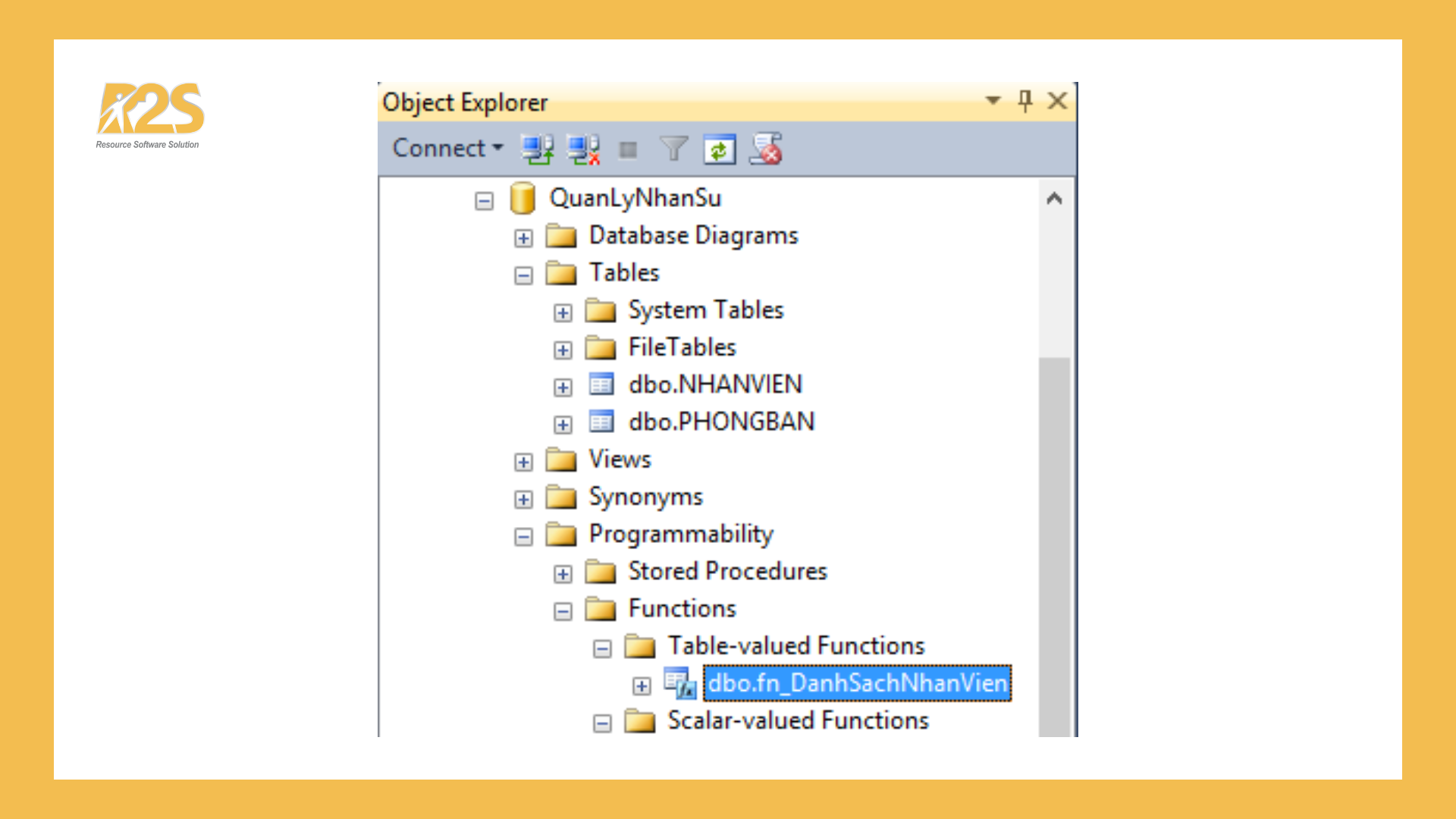Select the QuanLyNhanSu database cylinder icon
Viewport: 1456px width, 819px height.
[x=522, y=197]
